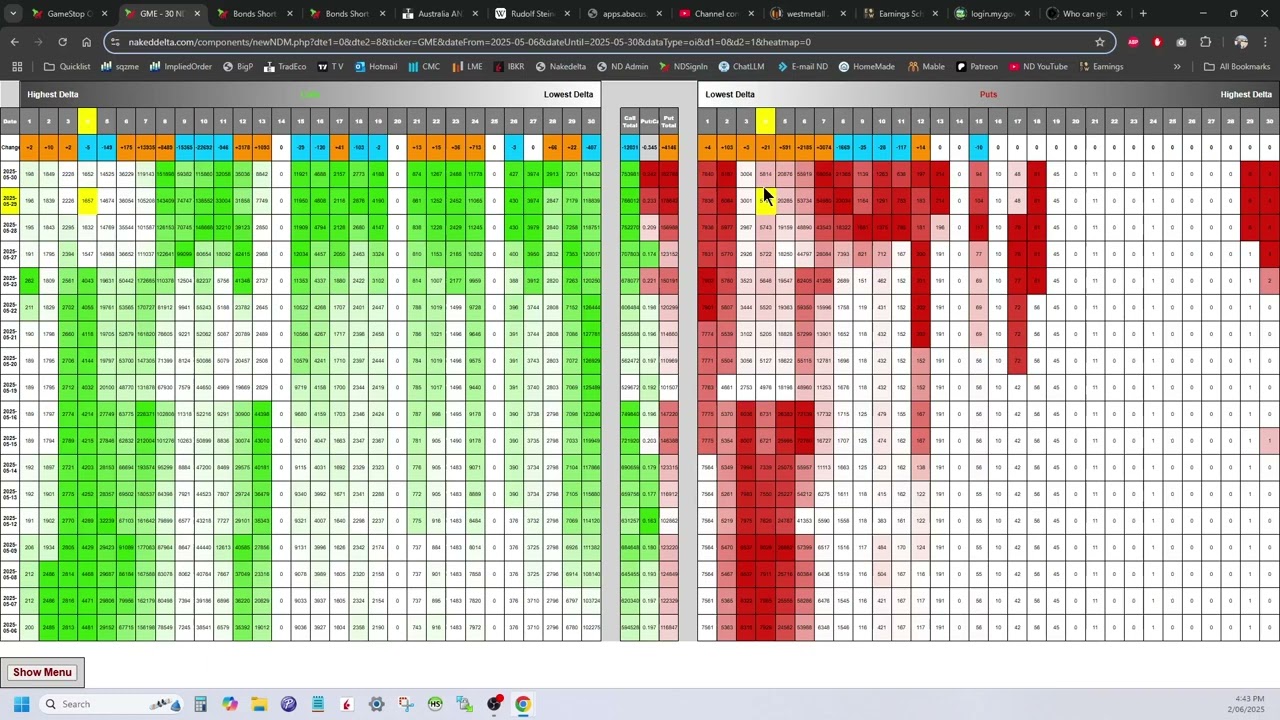Select the yellow highlighted 2025-05-29 date cell
Viewport: 1280px width, 720px height.
[10, 200]
